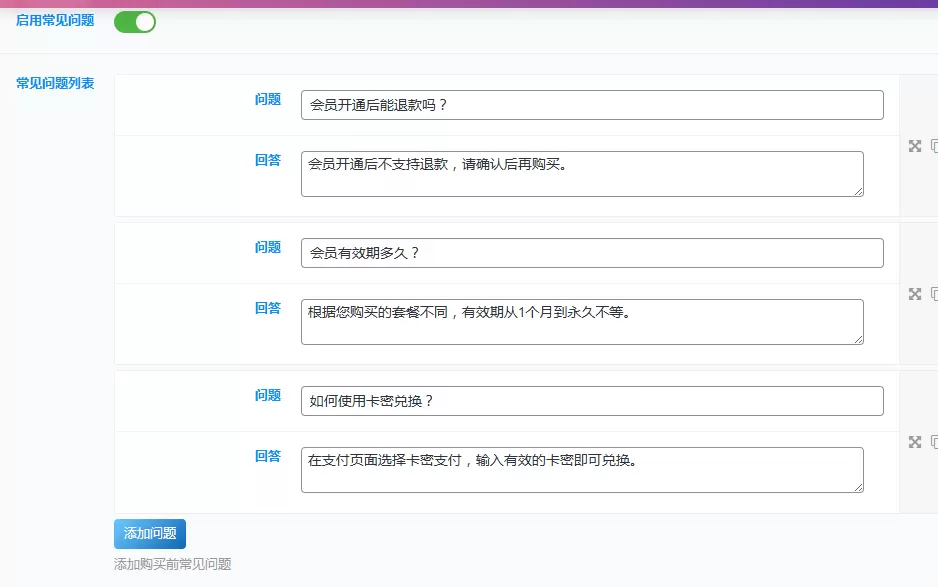
Task: Click the 启用常见问题 label
Action: point(55,20)
